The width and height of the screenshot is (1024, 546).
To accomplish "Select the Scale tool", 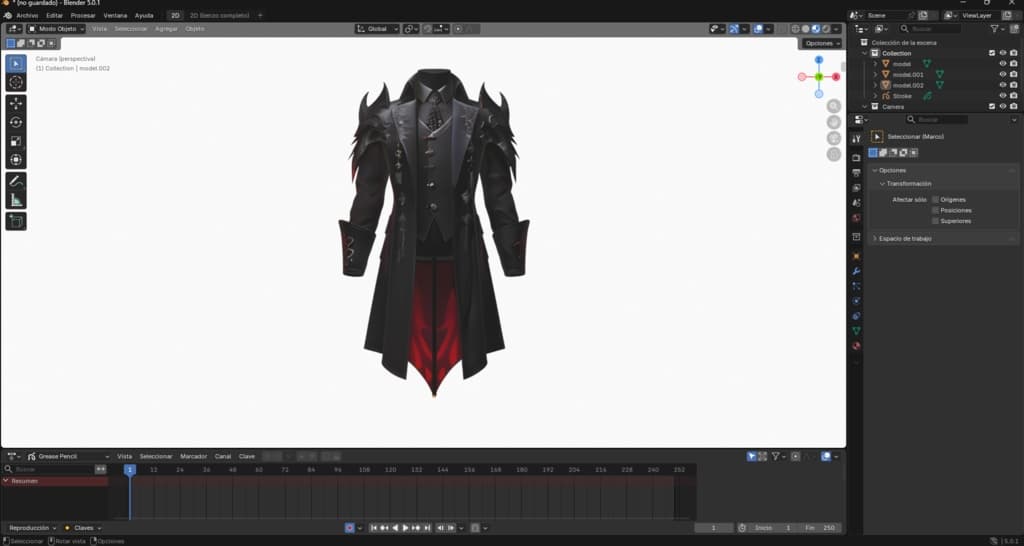I will tap(16, 141).
